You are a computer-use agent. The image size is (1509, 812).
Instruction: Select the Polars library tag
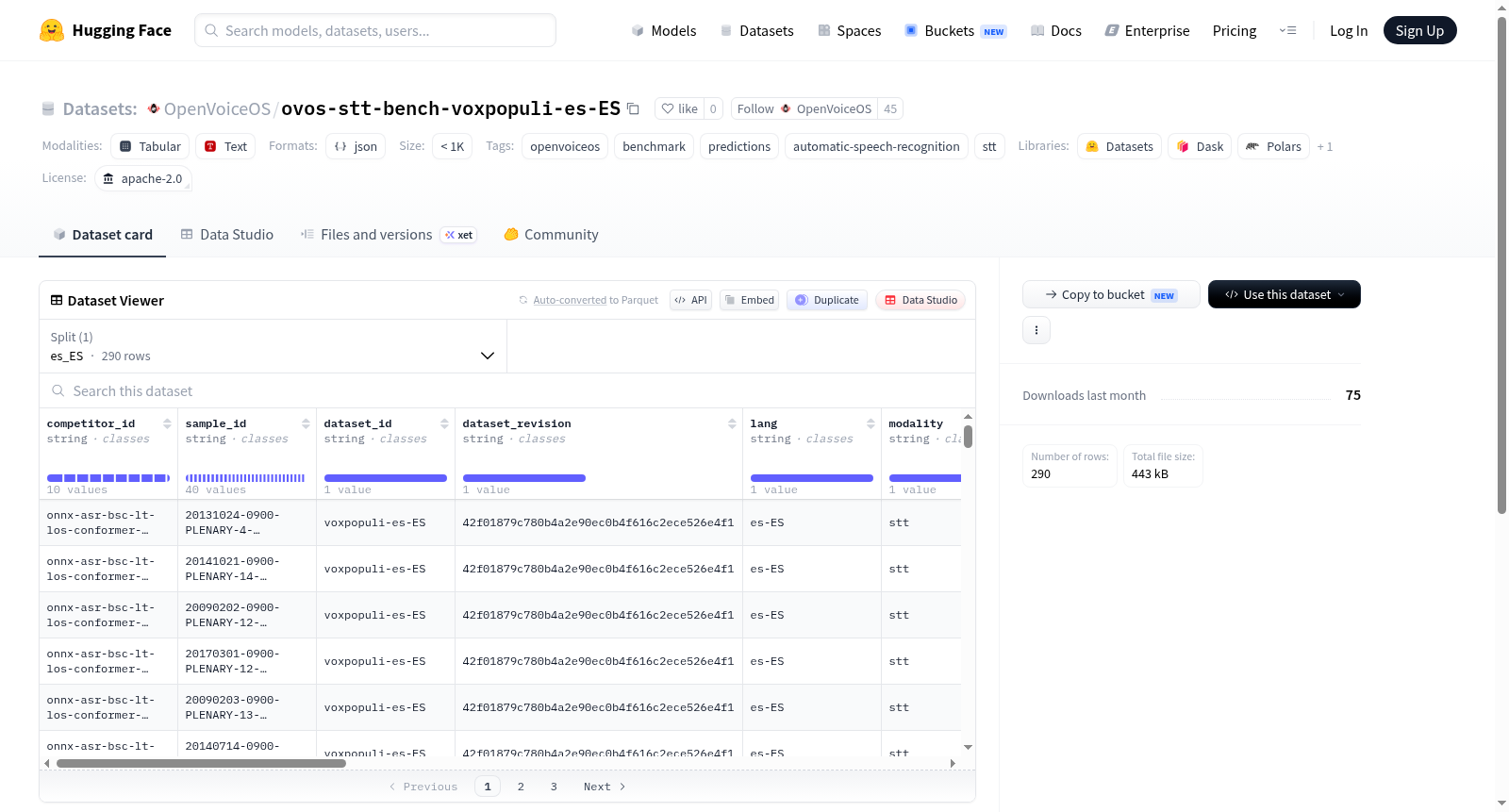pos(1273,146)
